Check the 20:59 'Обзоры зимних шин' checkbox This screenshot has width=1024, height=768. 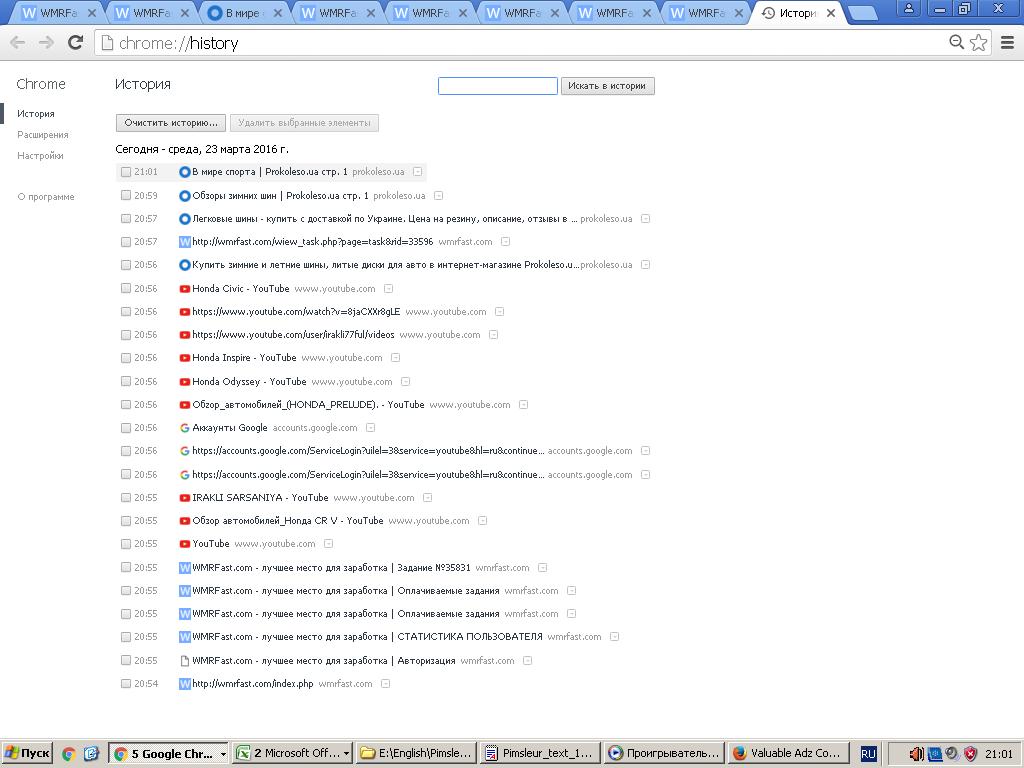pos(126,196)
